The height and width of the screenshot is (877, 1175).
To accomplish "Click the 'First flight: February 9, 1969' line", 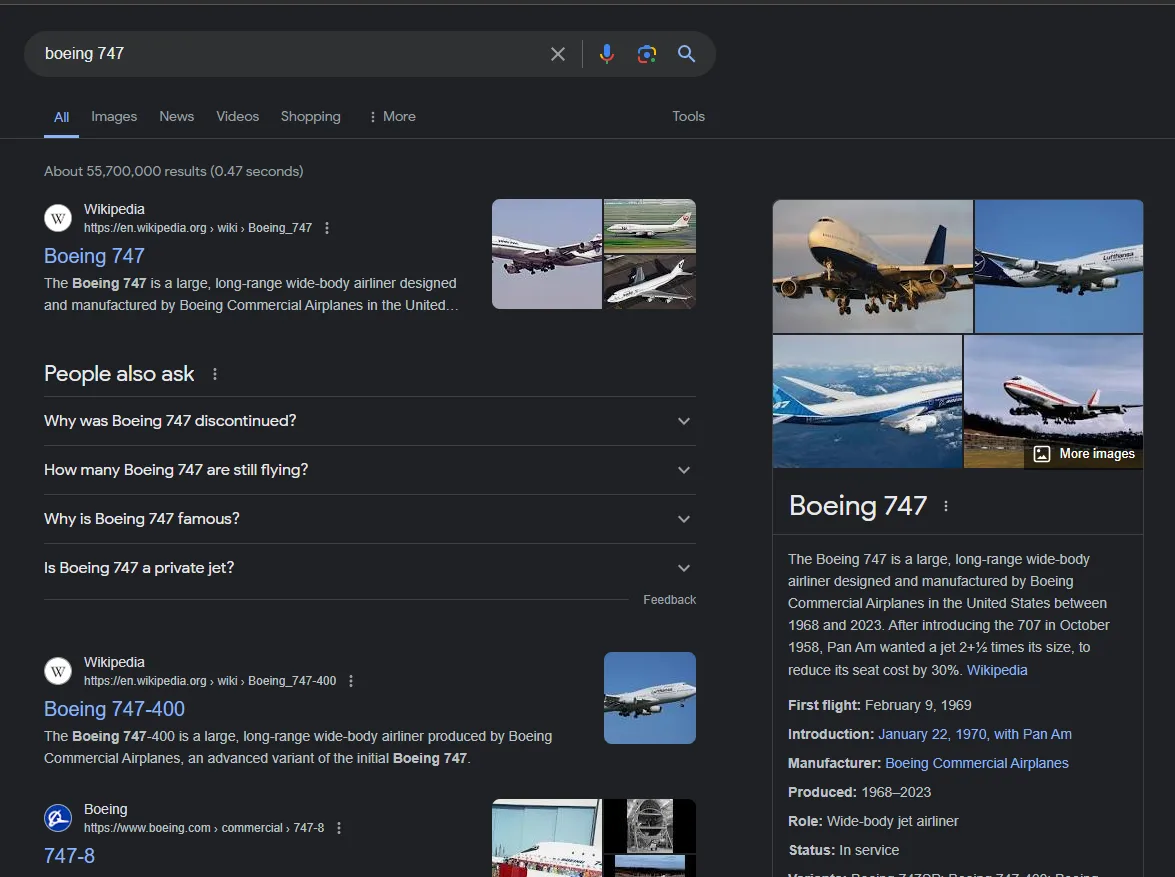I will (880, 705).
